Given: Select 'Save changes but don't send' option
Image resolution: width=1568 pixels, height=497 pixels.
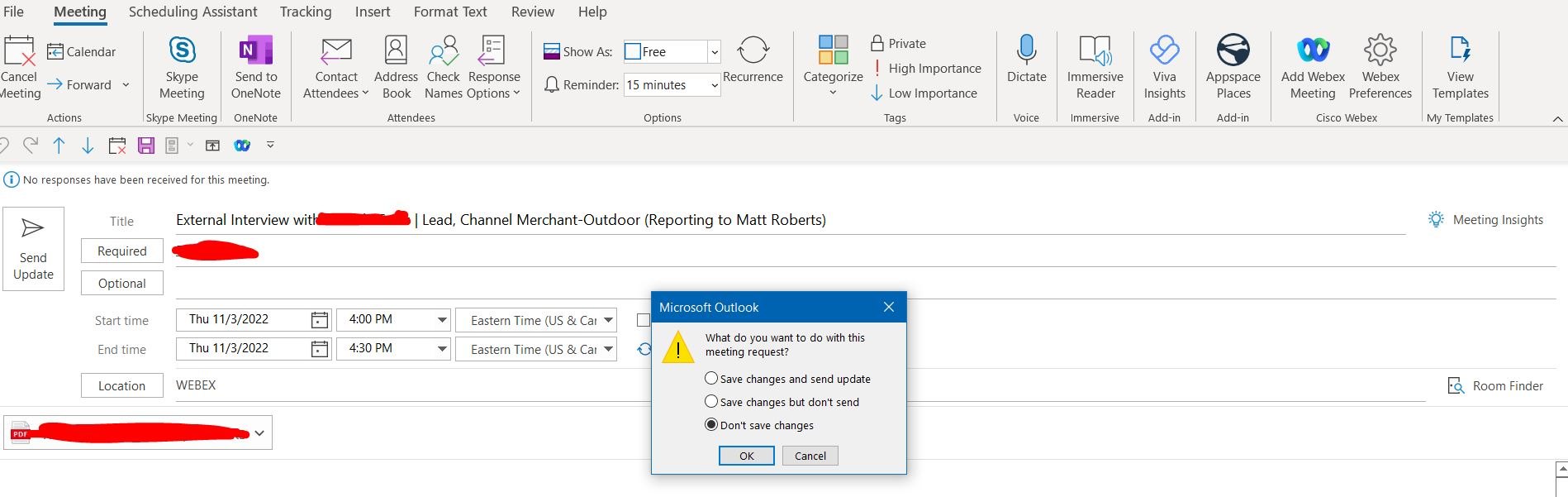Looking at the screenshot, I should (x=711, y=402).
